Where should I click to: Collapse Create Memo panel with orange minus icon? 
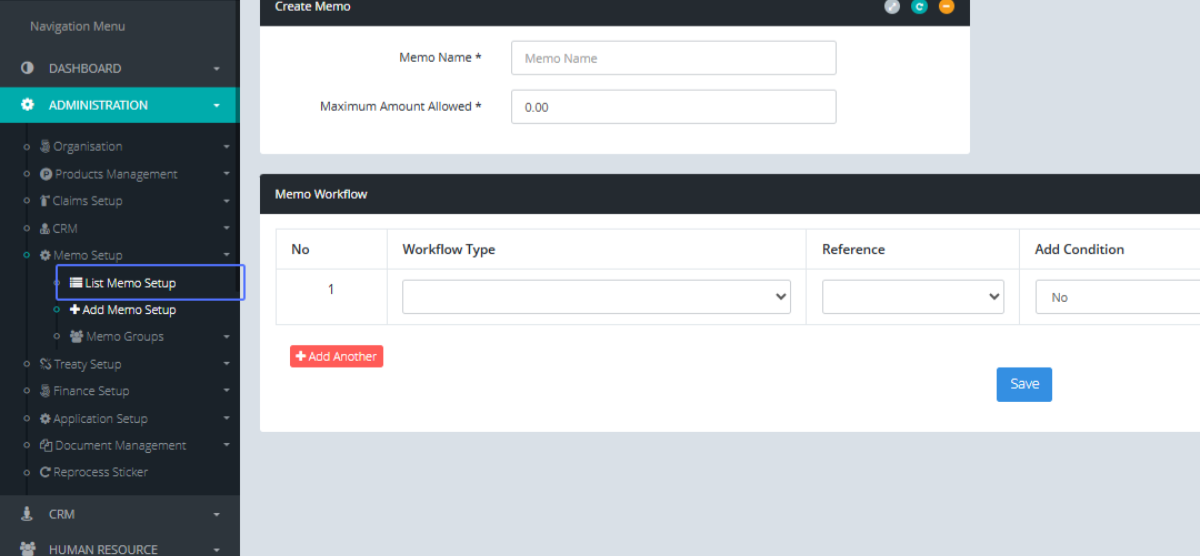946,7
